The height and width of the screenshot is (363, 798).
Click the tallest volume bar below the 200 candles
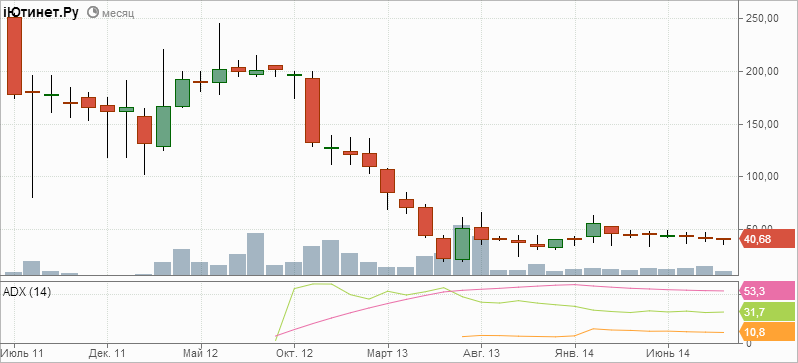(x=256, y=254)
